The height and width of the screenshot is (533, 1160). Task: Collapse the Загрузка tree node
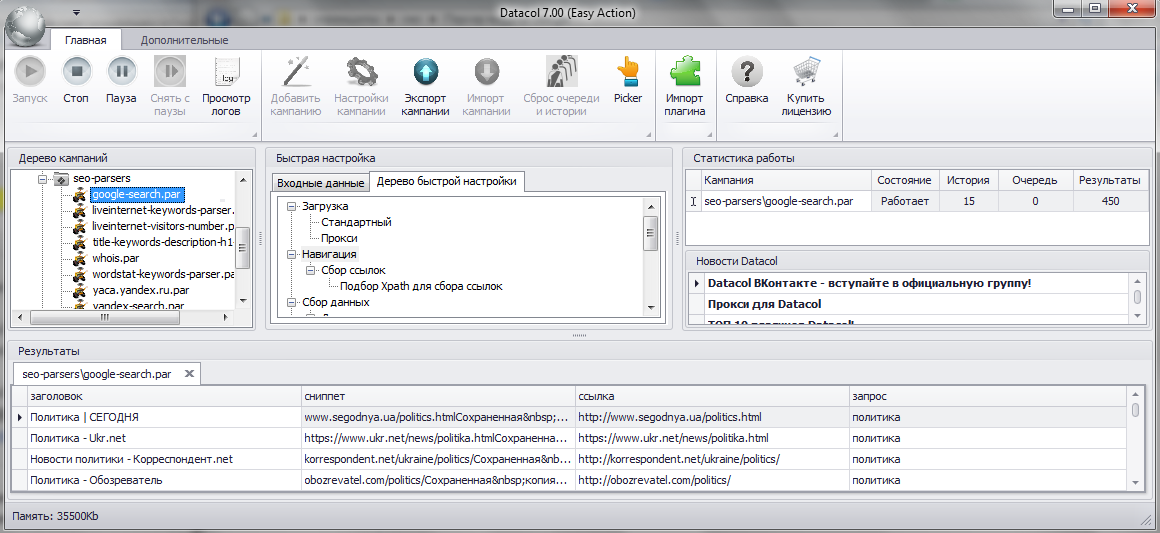[x=291, y=207]
